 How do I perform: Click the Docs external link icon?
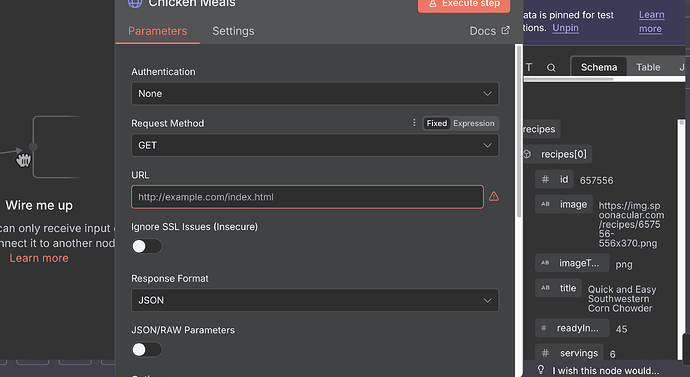point(506,30)
